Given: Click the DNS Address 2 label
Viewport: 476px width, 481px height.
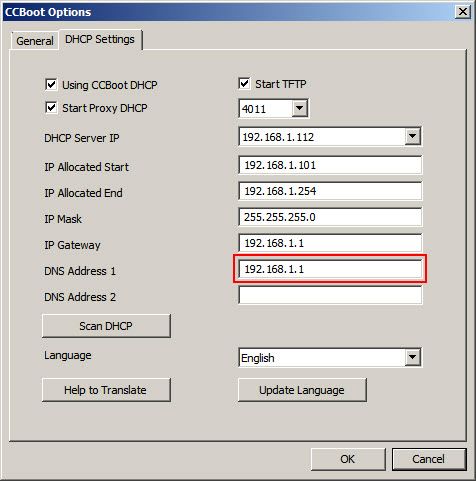Looking at the screenshot, I should (80, 297).
